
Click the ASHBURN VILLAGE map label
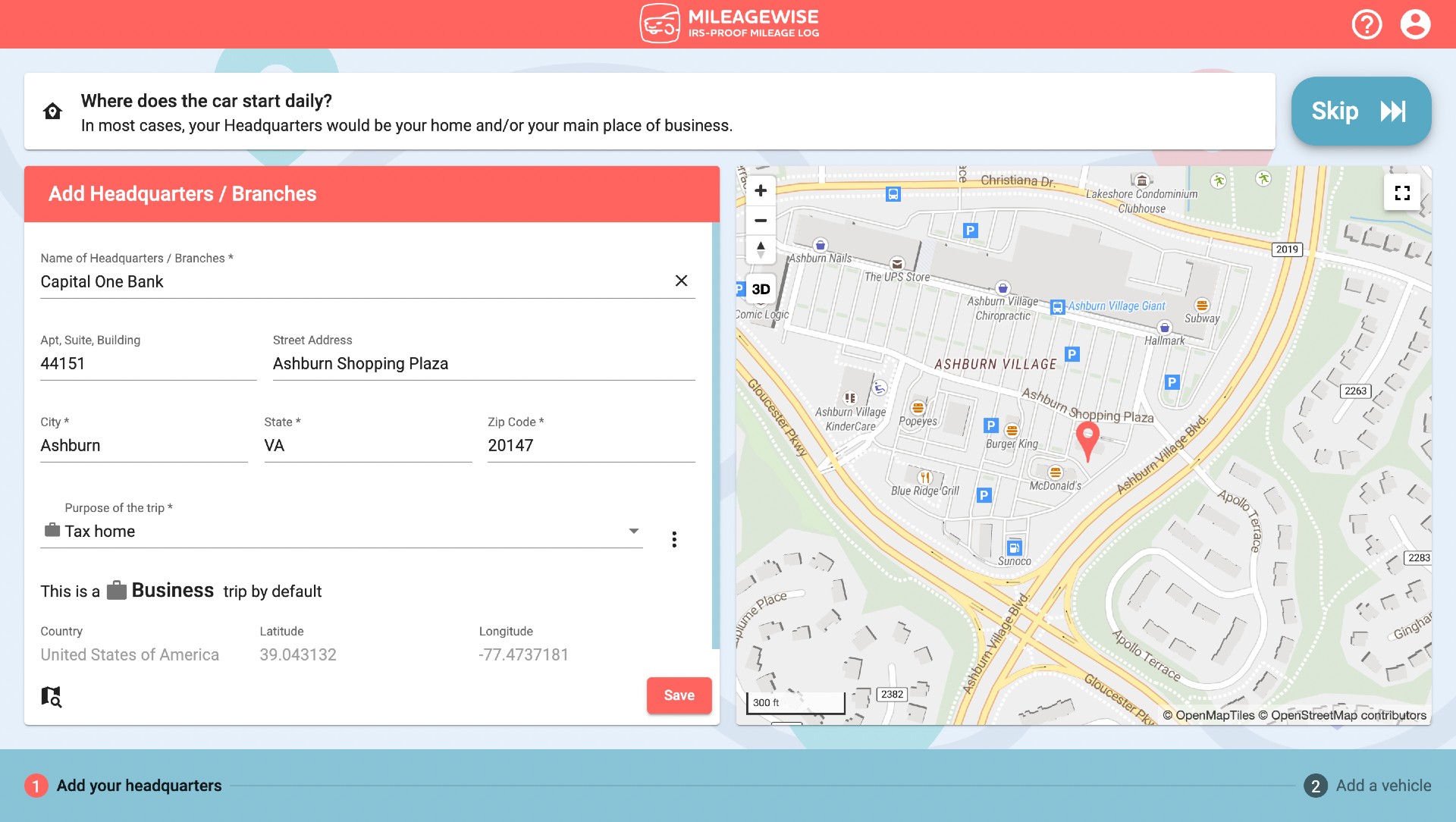(995, 365)
